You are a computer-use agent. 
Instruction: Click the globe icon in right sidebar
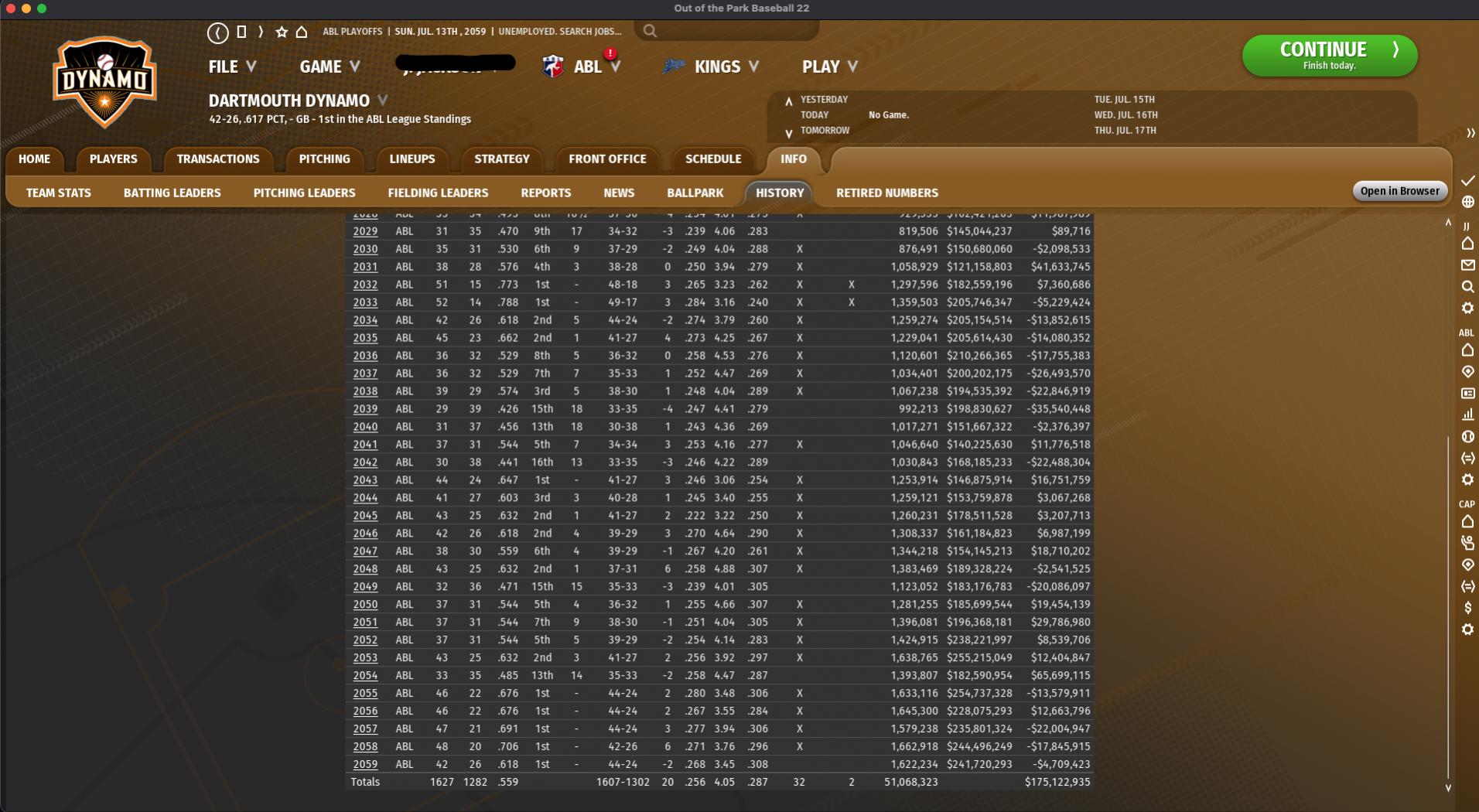click(1467, 202)
